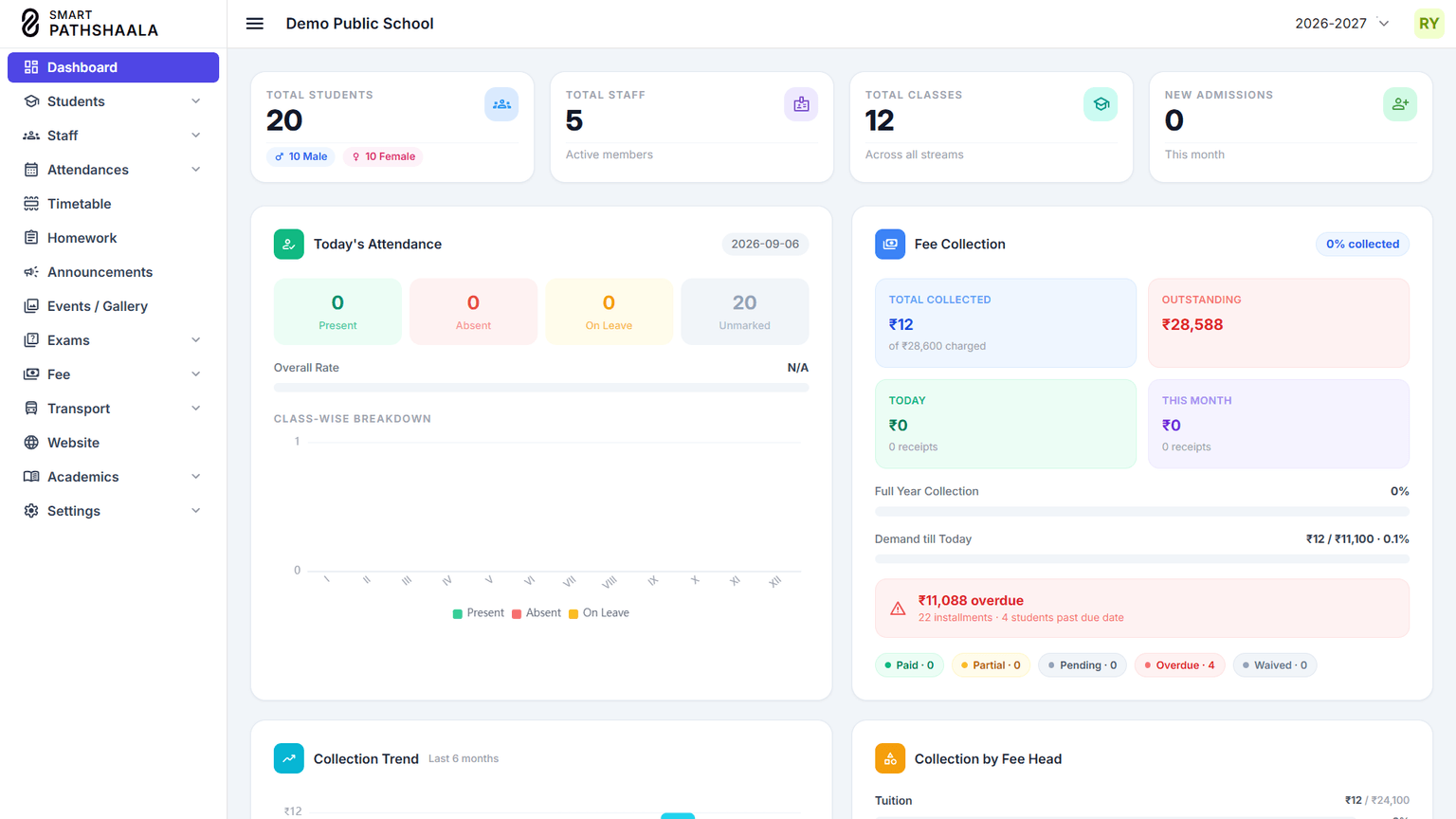This screenshot has width=1456, height=819.
Task: Click the Timetable sidebar icon
Action: [31, 204]
